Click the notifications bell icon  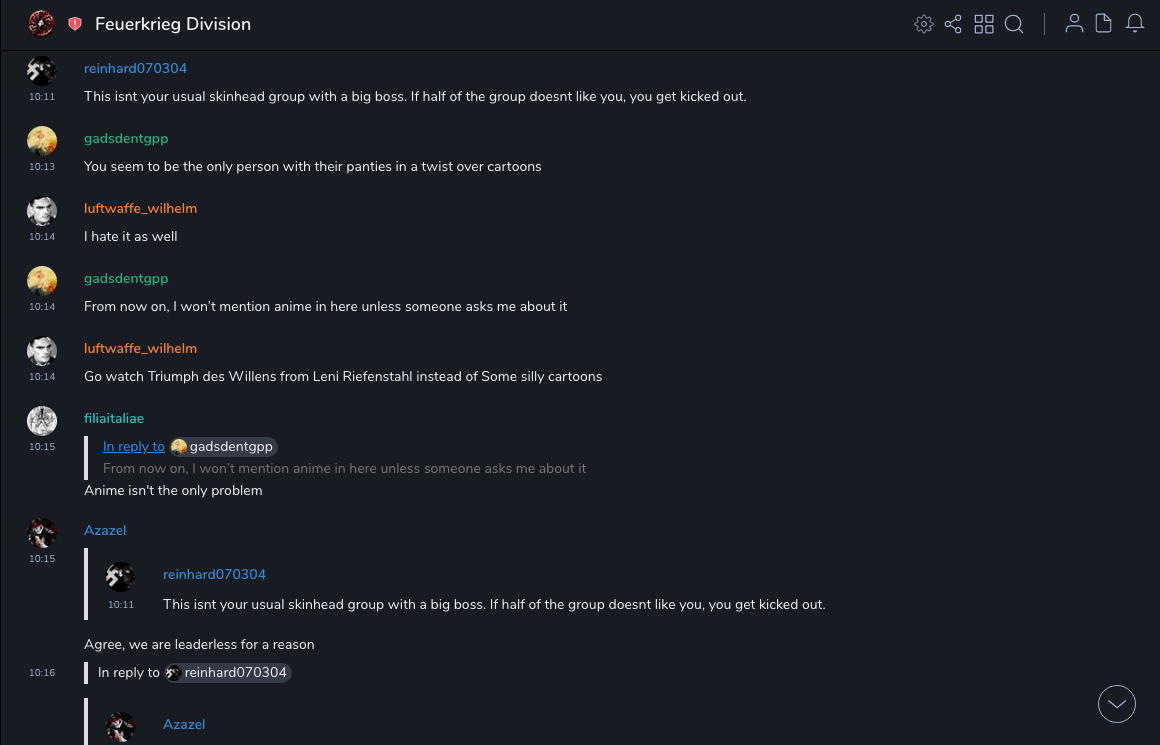point(1135,24)
